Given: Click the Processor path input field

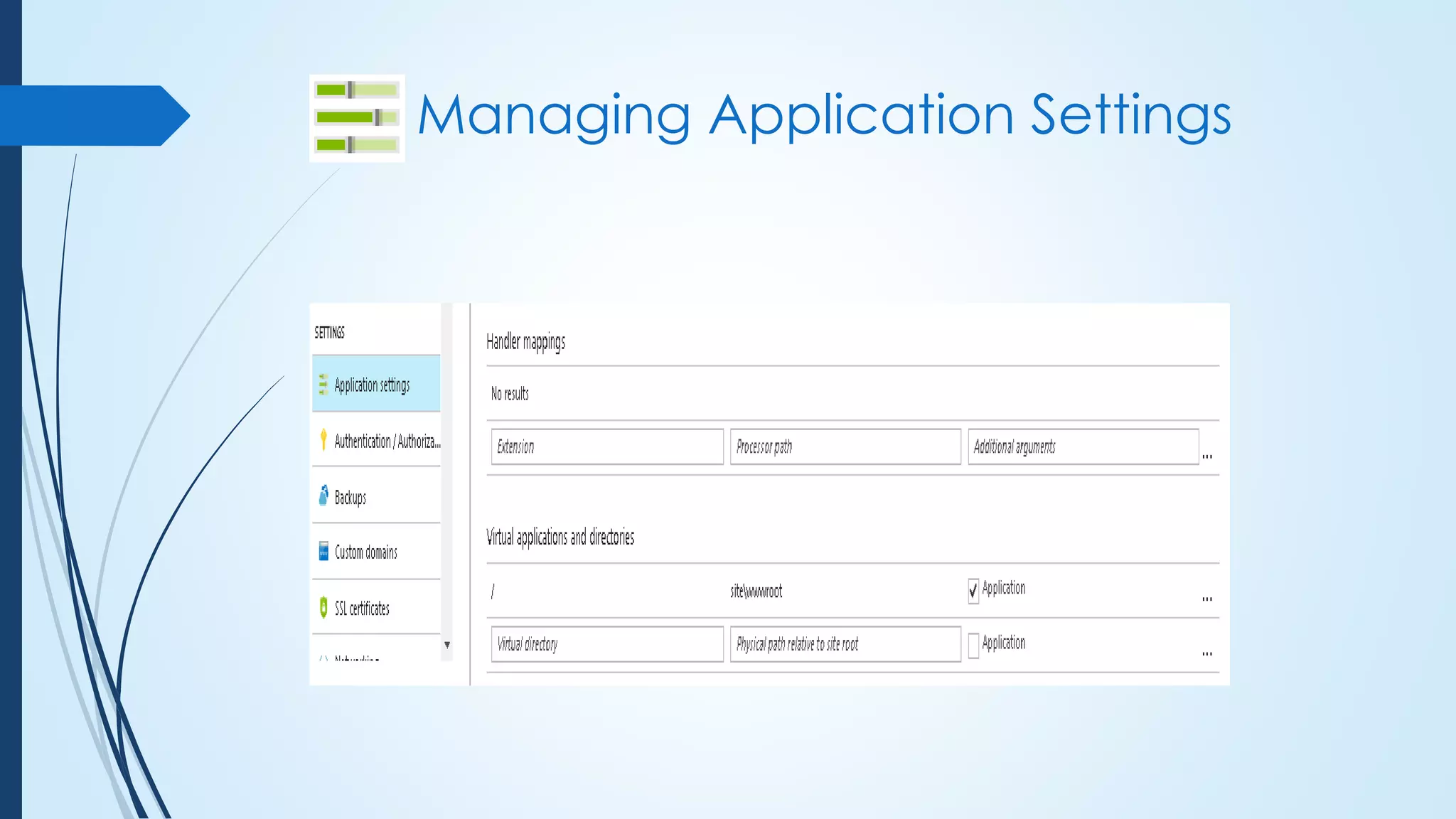Looking at the screenshot, I should tap(845, 446).
